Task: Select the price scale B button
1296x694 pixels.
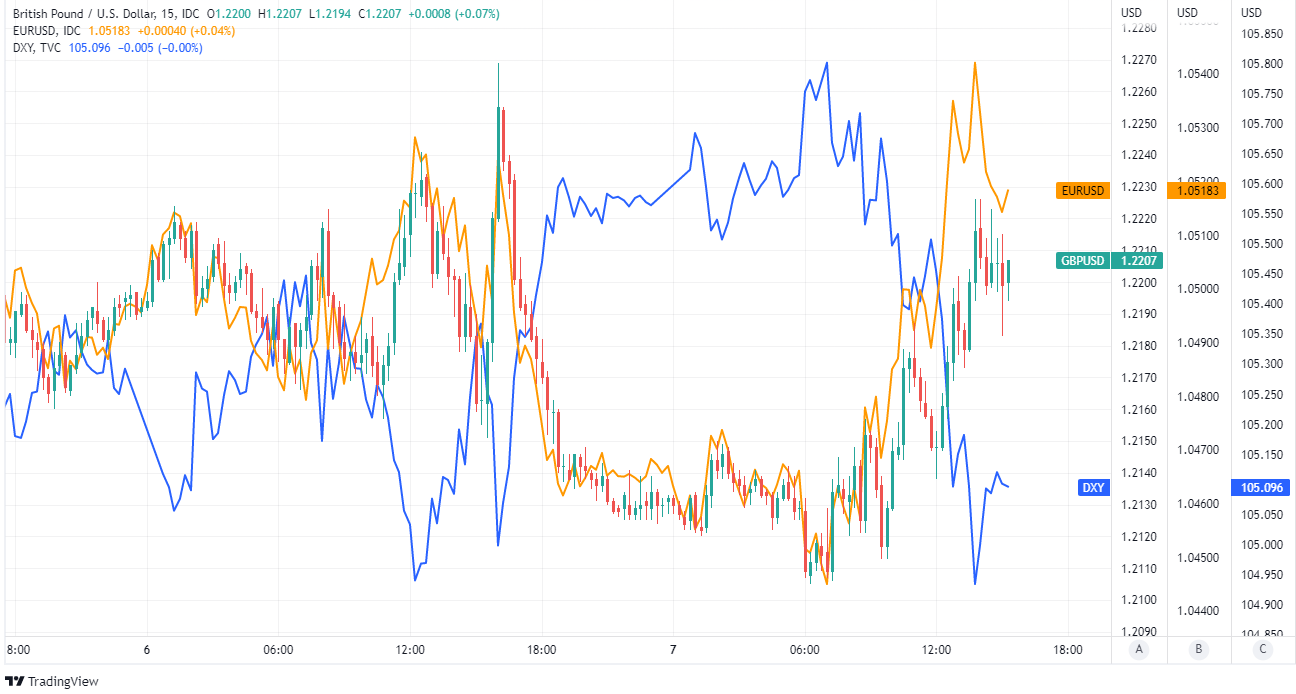Action: coord(1198,650)
